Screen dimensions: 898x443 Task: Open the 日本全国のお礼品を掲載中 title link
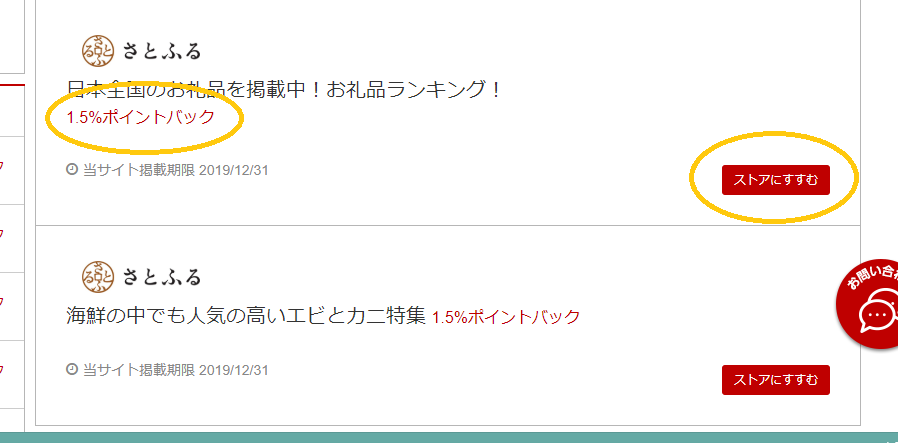tap(284, 90)
